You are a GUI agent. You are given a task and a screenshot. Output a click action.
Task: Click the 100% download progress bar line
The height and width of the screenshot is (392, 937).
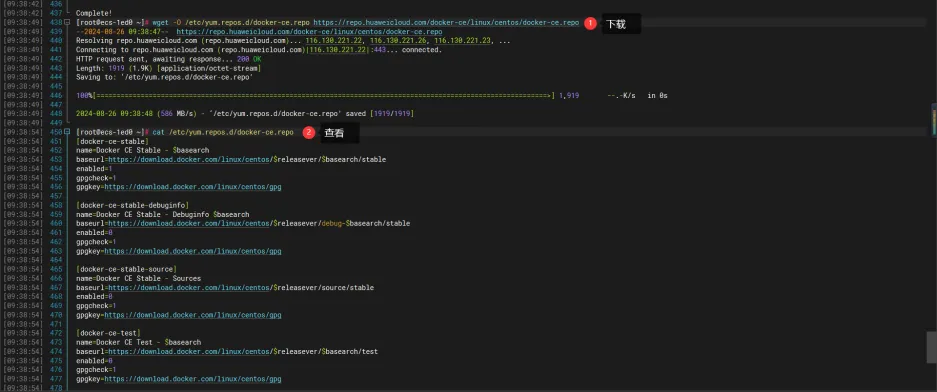click(x=372, y=96)
